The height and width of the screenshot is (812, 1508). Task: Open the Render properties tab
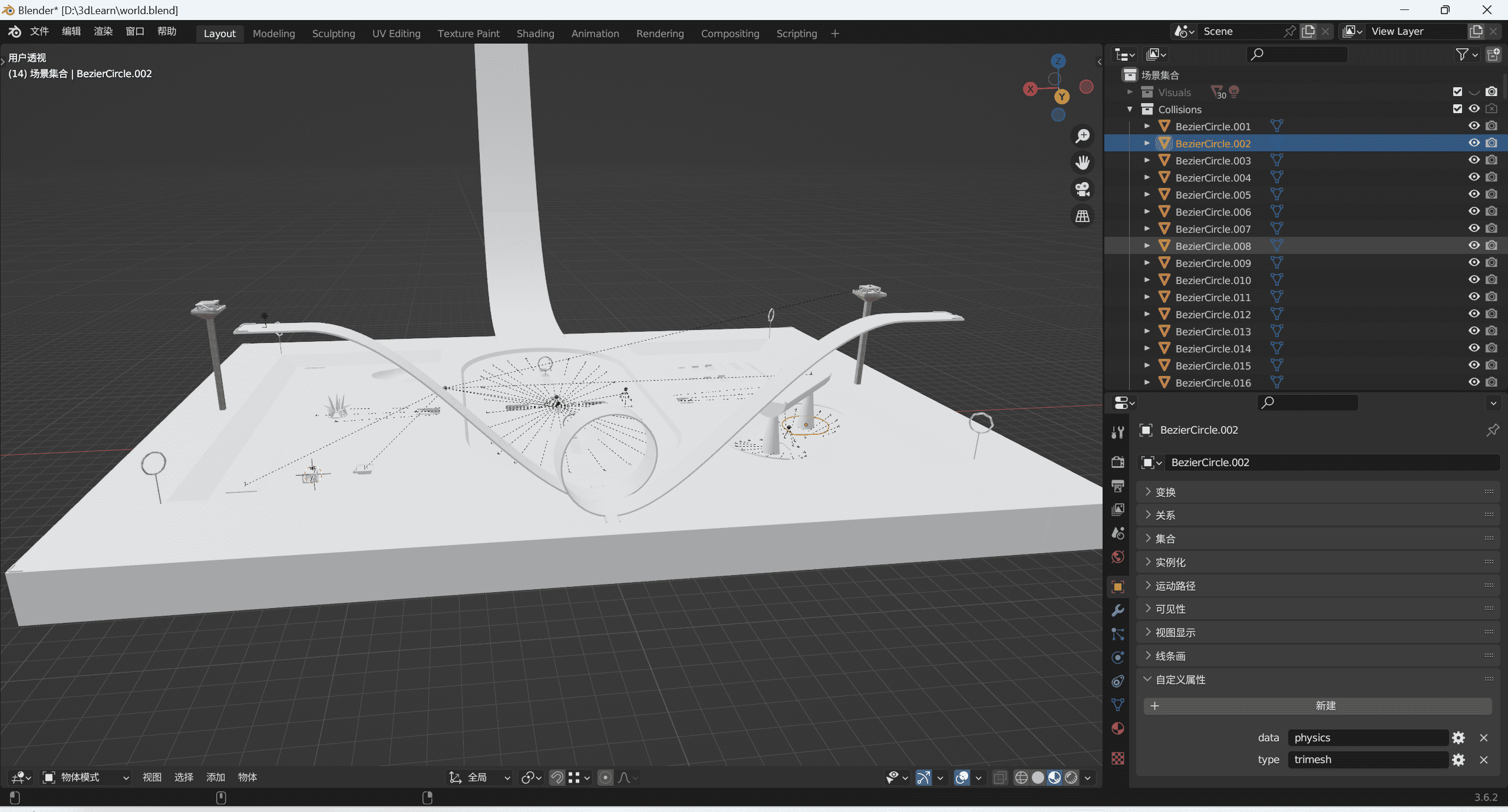1118,462
